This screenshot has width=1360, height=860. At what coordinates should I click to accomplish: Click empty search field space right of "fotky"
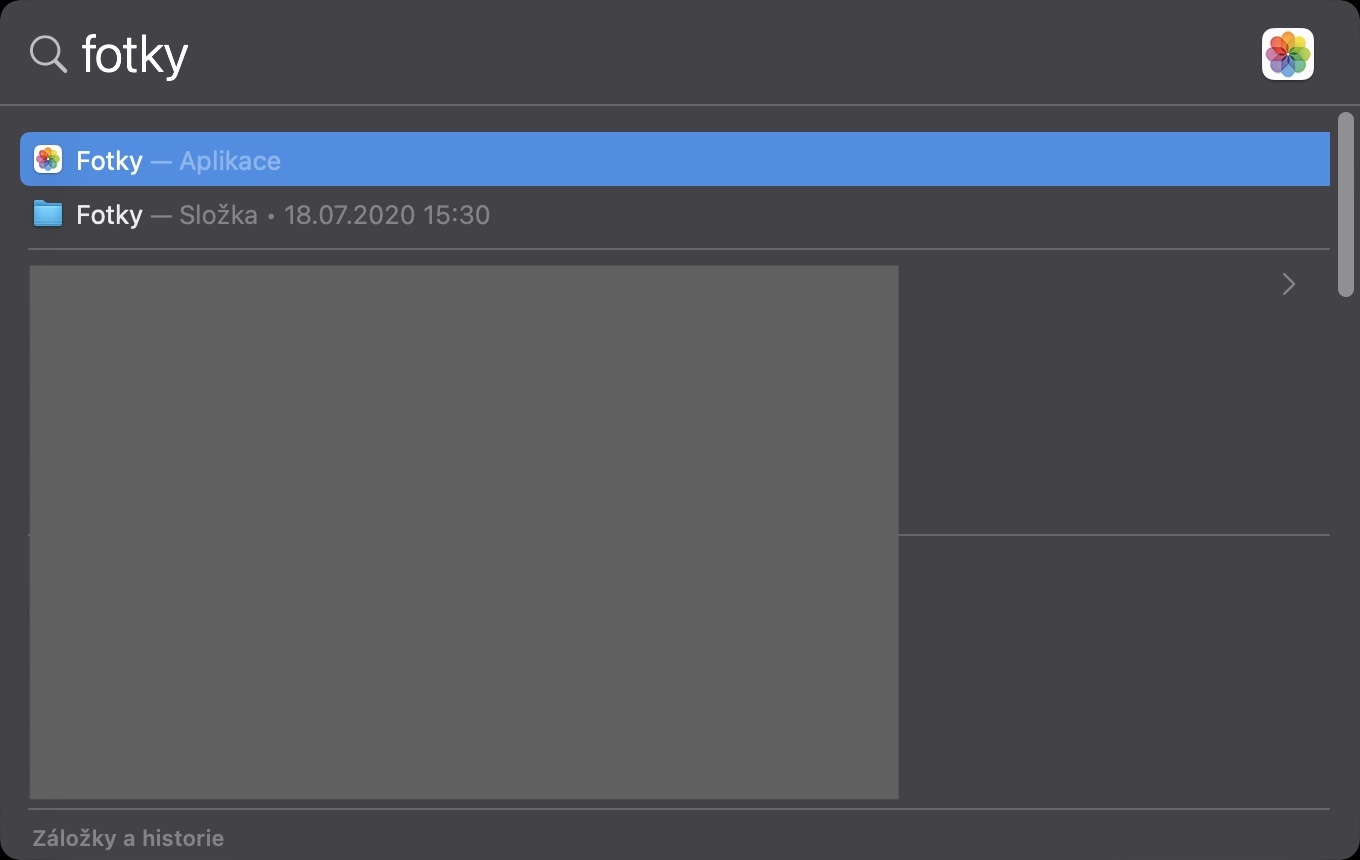click(700, 55)
